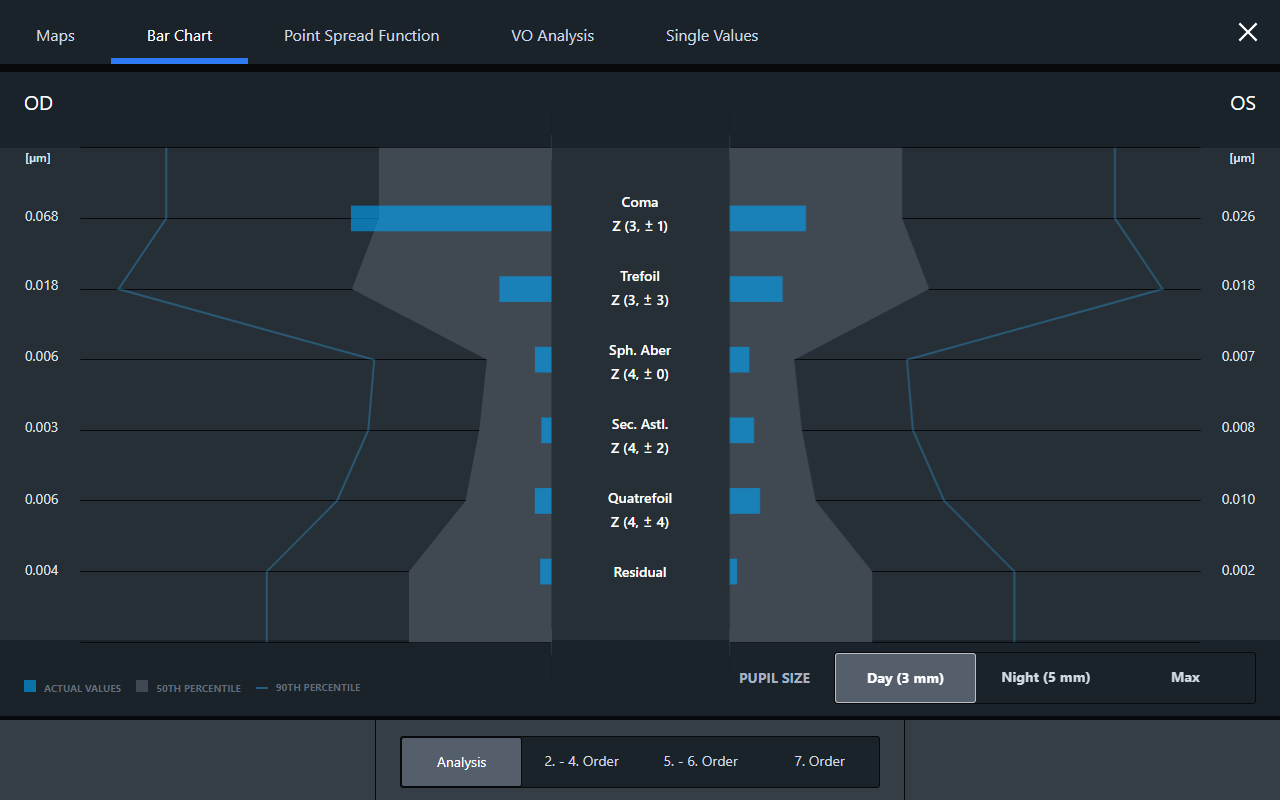
Task: Click the gray 50th Percentile legend swatch
Action: tap(142, 687)
